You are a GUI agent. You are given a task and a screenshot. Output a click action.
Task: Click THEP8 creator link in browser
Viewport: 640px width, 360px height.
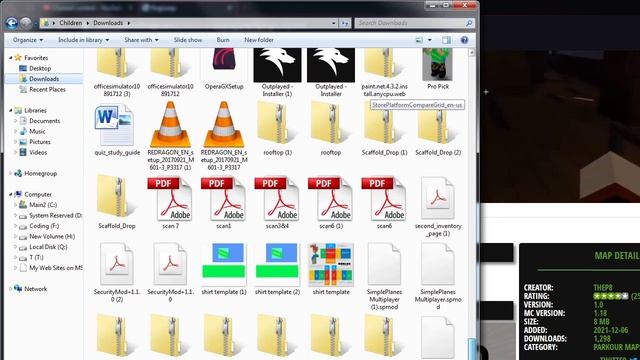tap(603, 287)
